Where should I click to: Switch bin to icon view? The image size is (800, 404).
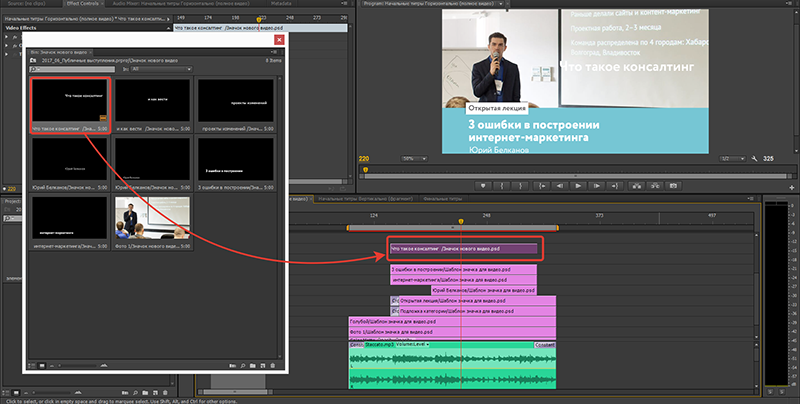tap(42, 365)
